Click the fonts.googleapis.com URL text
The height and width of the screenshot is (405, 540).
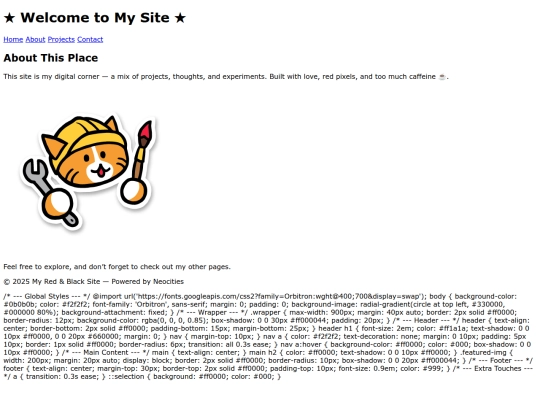279,297
